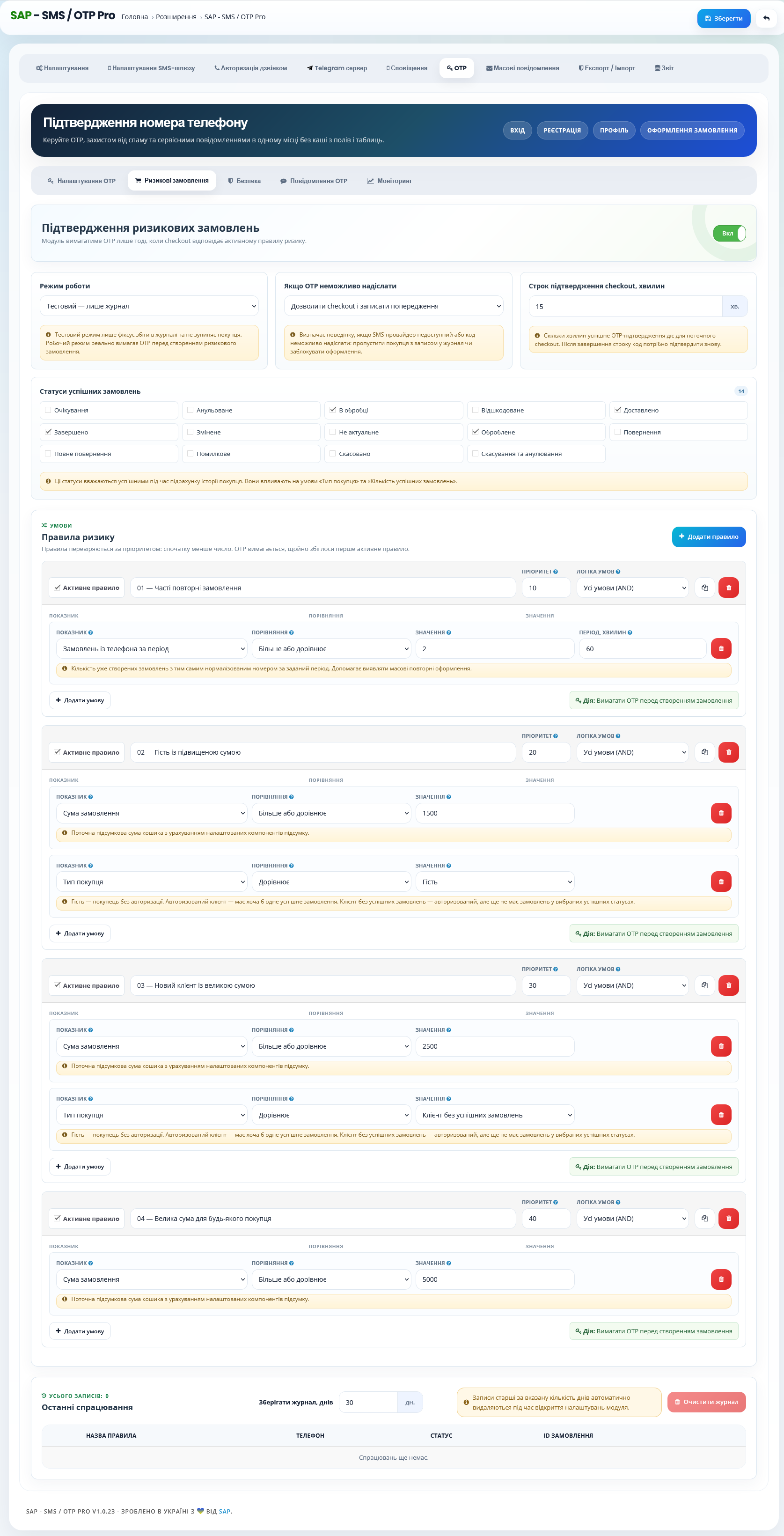
Task: Delete rule 01 — Часті повторні замовлення
Action: pyautogui.click(x=729, y=588)
